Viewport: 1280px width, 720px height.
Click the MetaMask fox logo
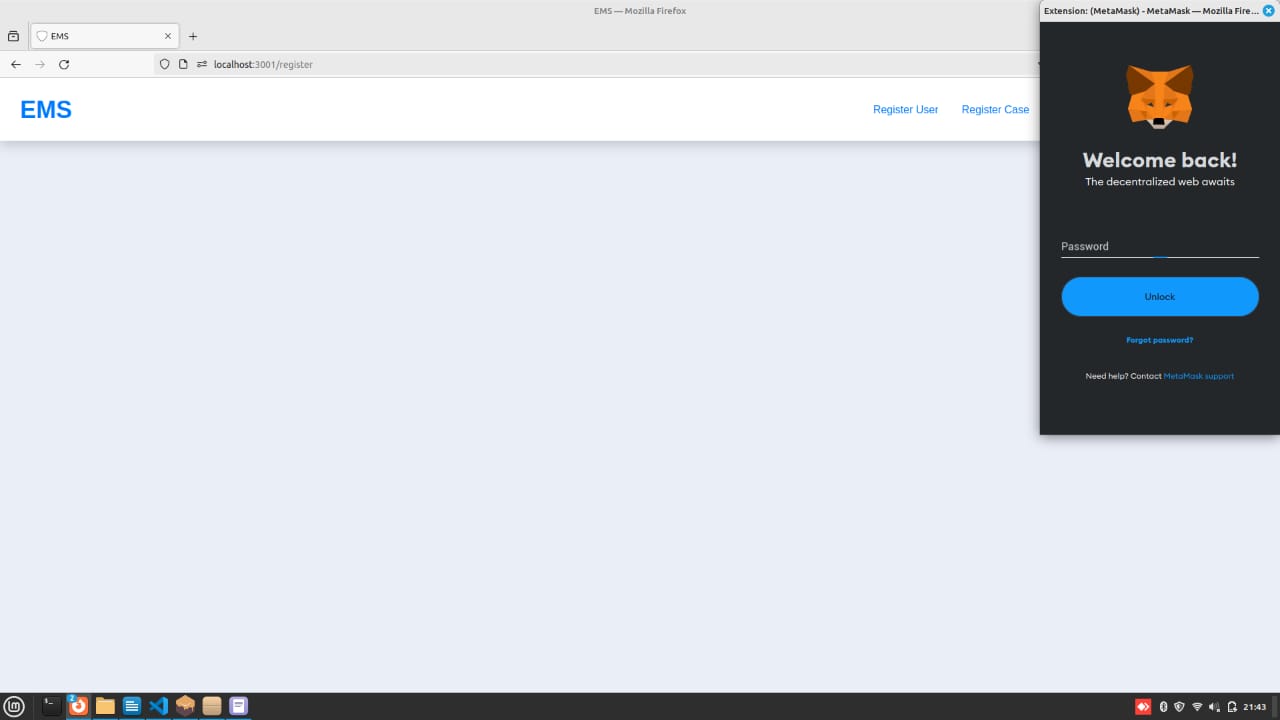(x=1160, y=97)
